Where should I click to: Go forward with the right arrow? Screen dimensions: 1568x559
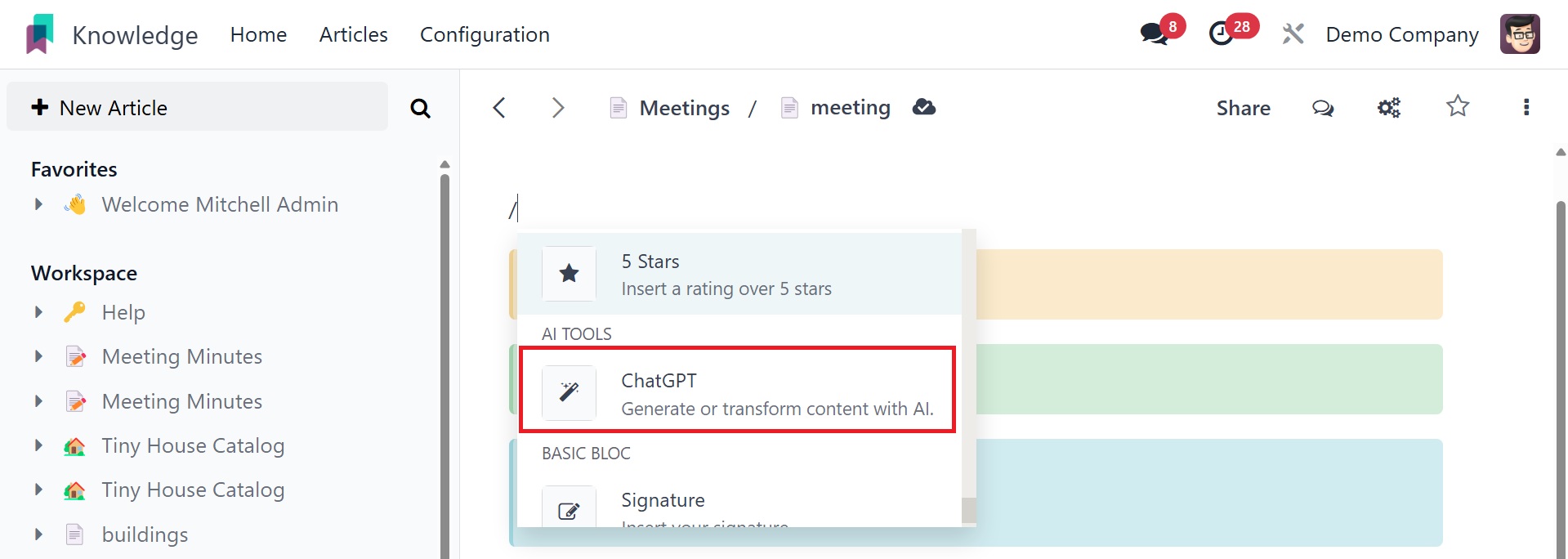(x=558, y=108)
